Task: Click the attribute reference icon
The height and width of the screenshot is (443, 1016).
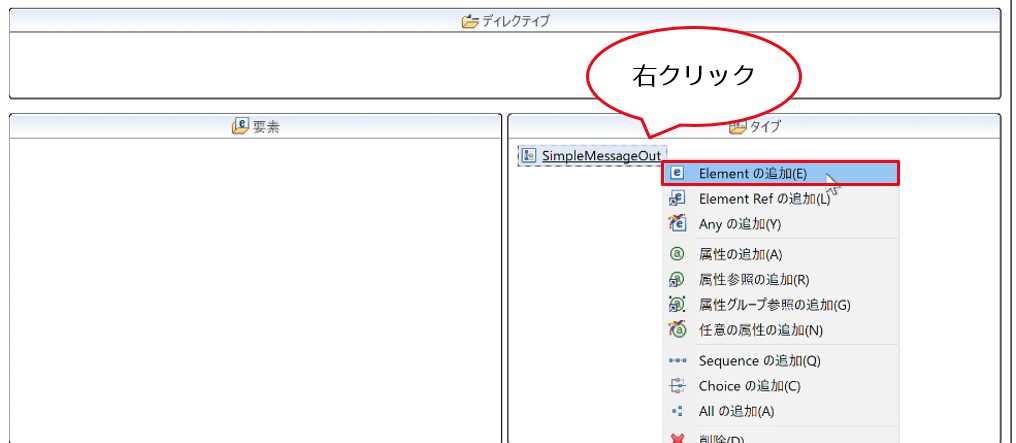Action: pos(676,280)
